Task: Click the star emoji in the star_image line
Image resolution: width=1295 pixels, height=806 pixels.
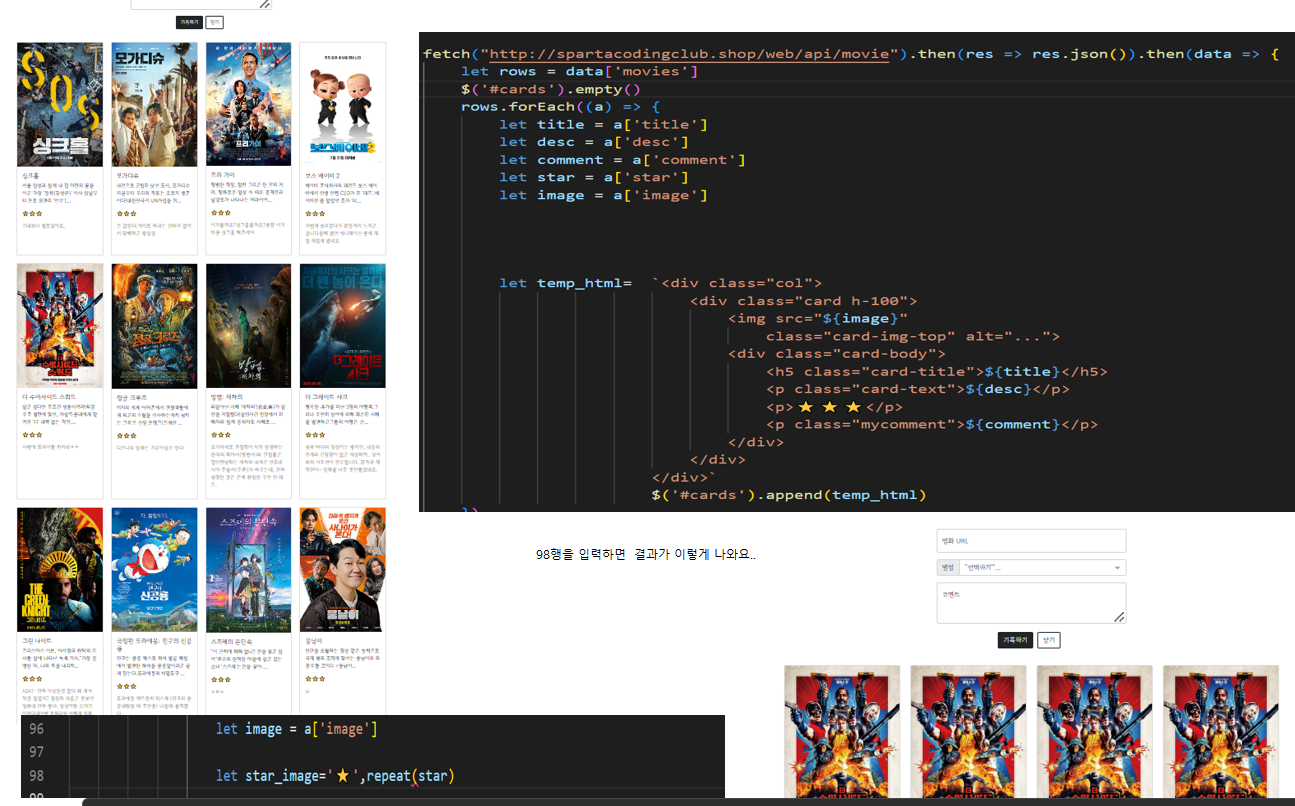Action: tap(342, 776)
